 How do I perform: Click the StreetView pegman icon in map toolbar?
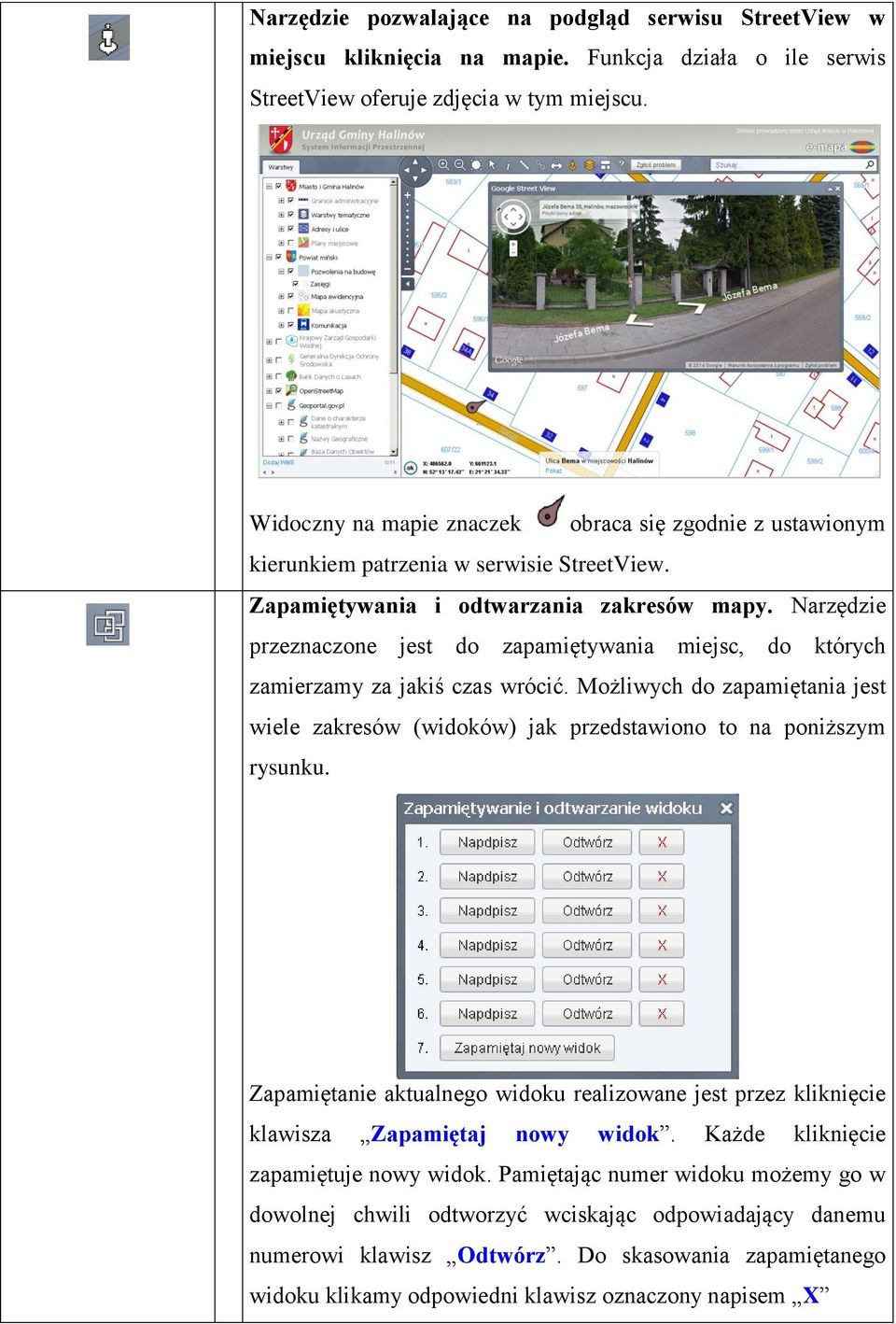click(572, 165)
